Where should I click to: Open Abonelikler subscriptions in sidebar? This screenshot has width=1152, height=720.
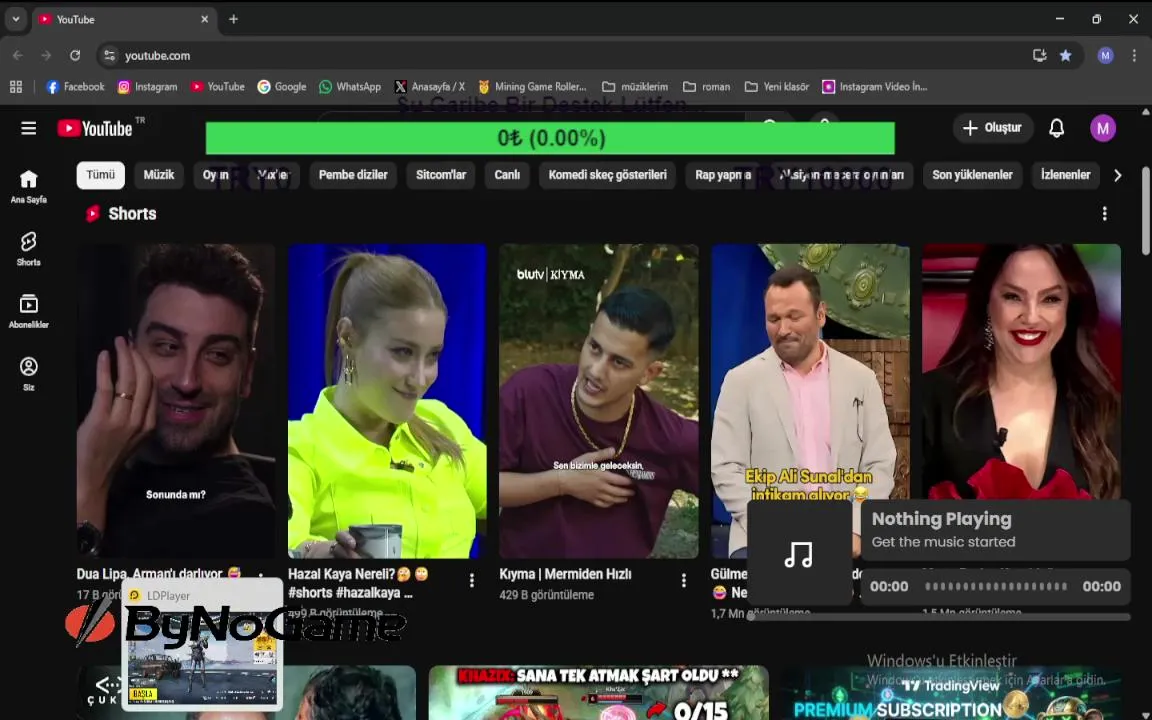coord(29,312)
